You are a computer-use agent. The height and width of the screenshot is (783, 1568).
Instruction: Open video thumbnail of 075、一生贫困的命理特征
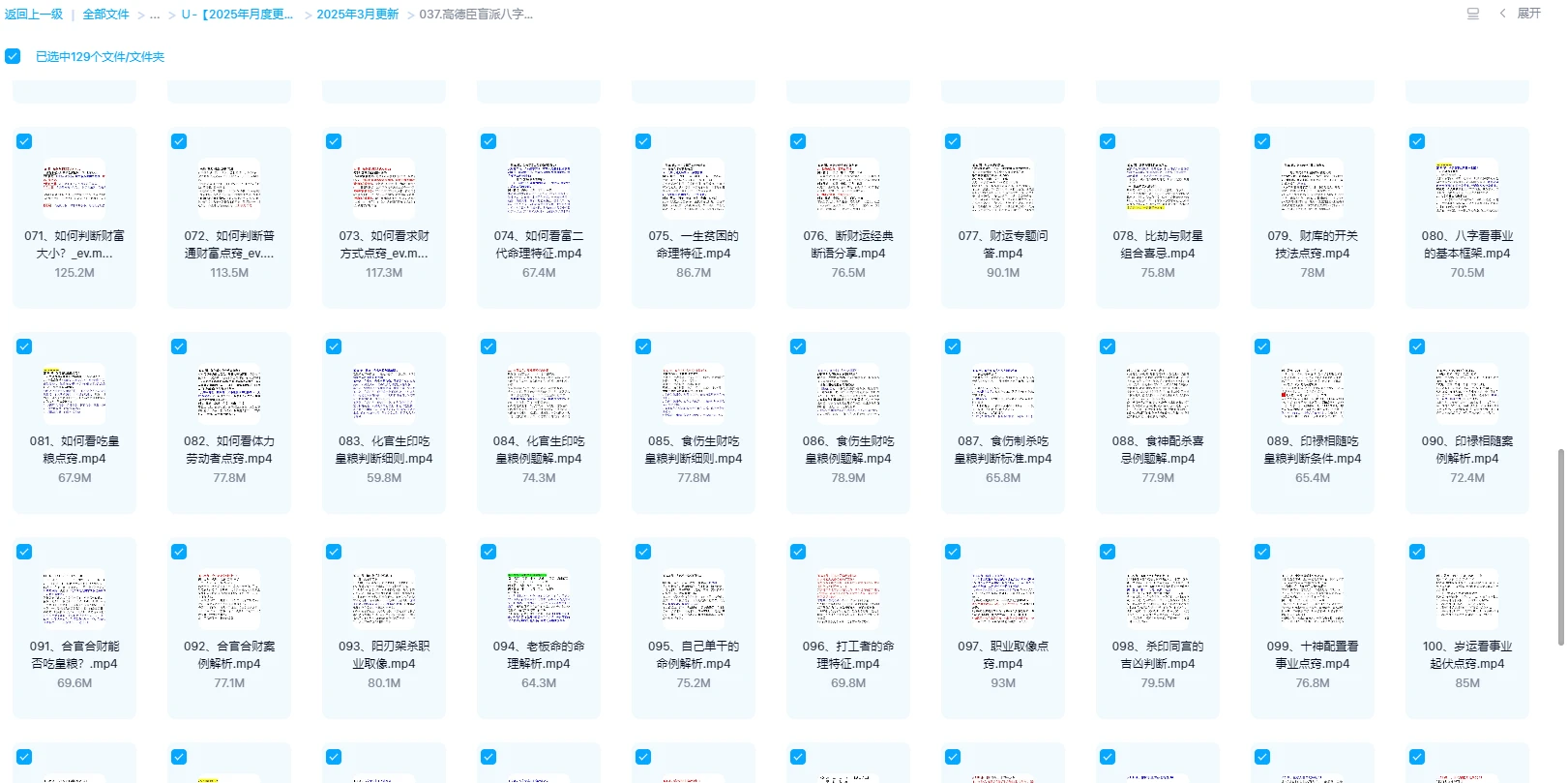coord(694,187)
